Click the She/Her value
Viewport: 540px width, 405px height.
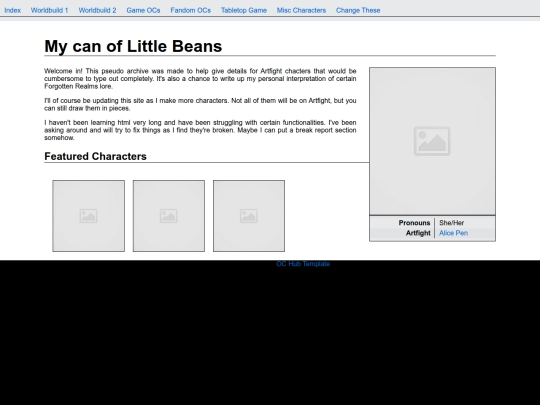(x=451, y=223)
